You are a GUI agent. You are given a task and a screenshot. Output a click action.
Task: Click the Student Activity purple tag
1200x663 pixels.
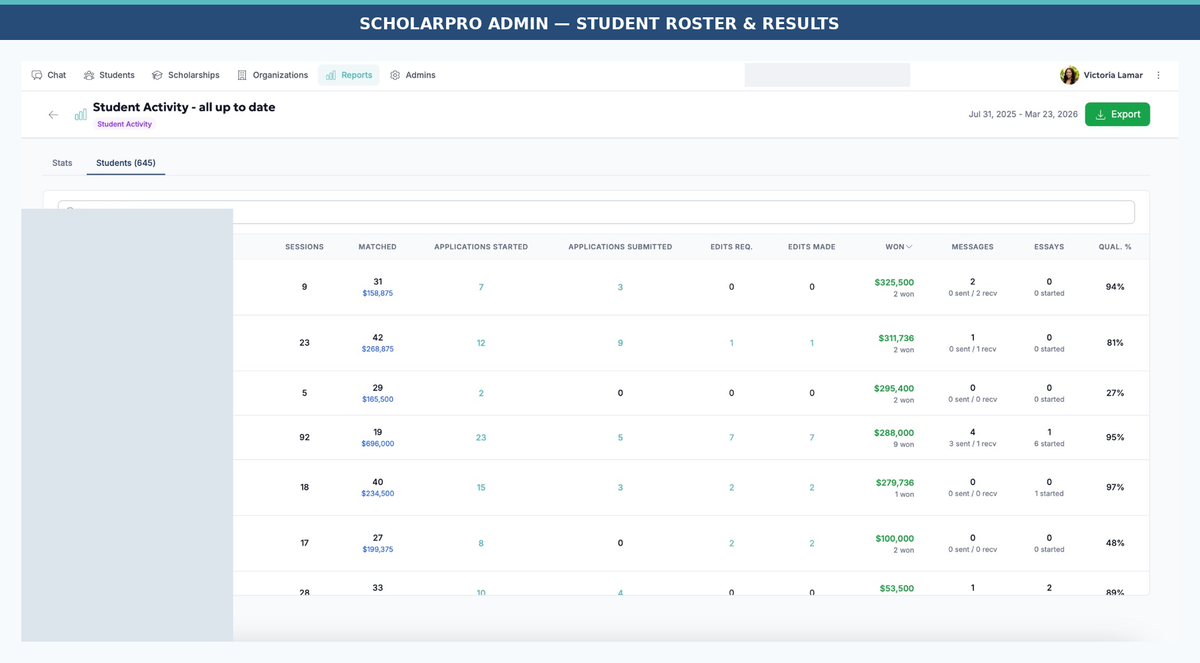tap(125, 124)
